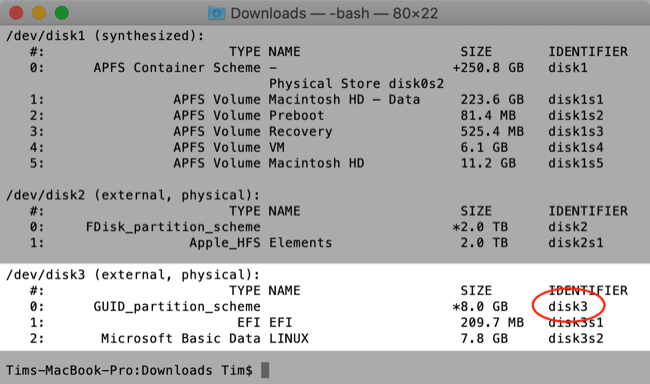Click the '*8.0 GB' size value
Viewport: 650px width, 384px height.
click(x=480, y=307)
